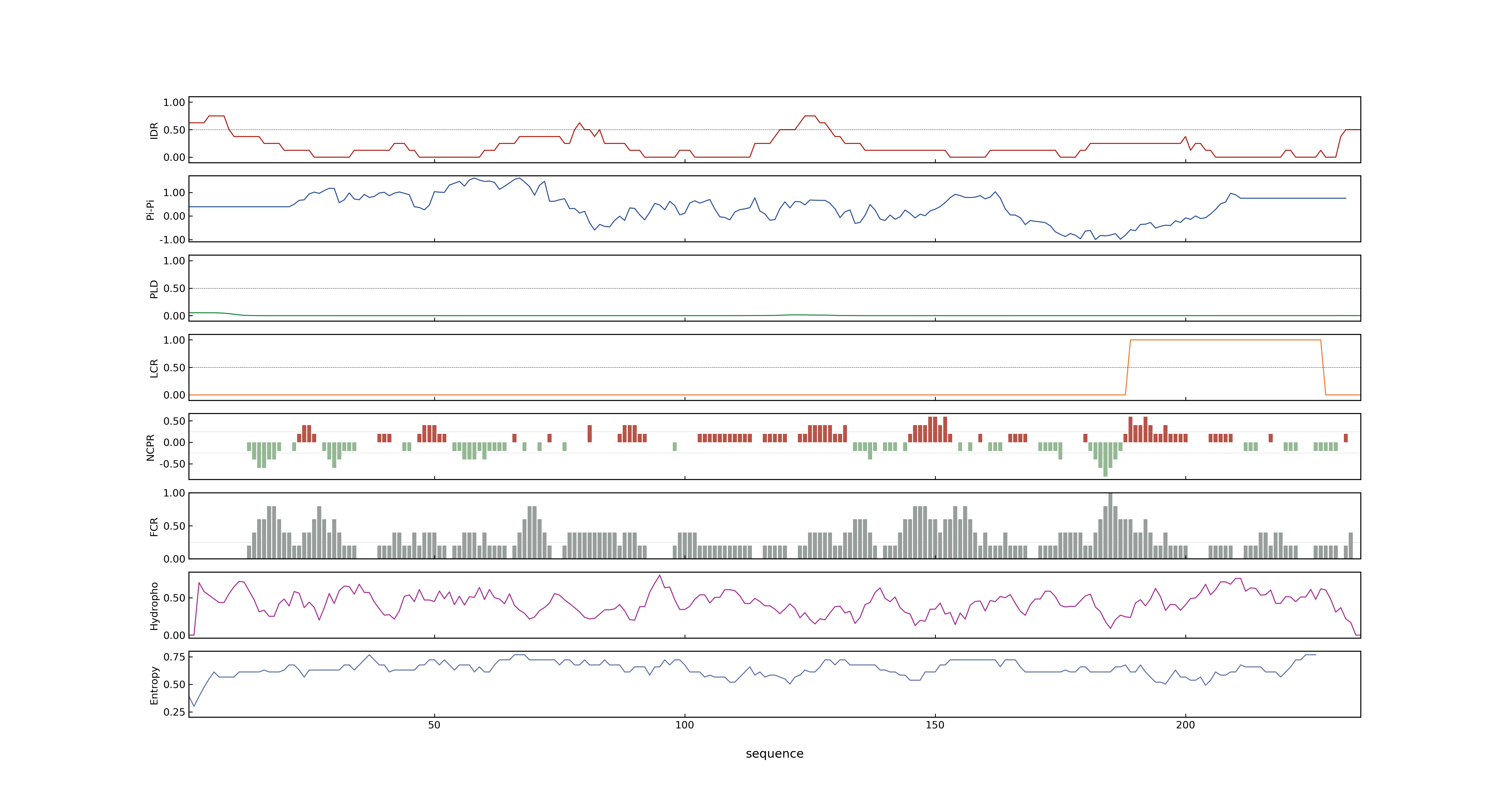Select the 0.75 tick on Entropy axis
Viewport: 1512px width, 806px height.
click(174, 657)
